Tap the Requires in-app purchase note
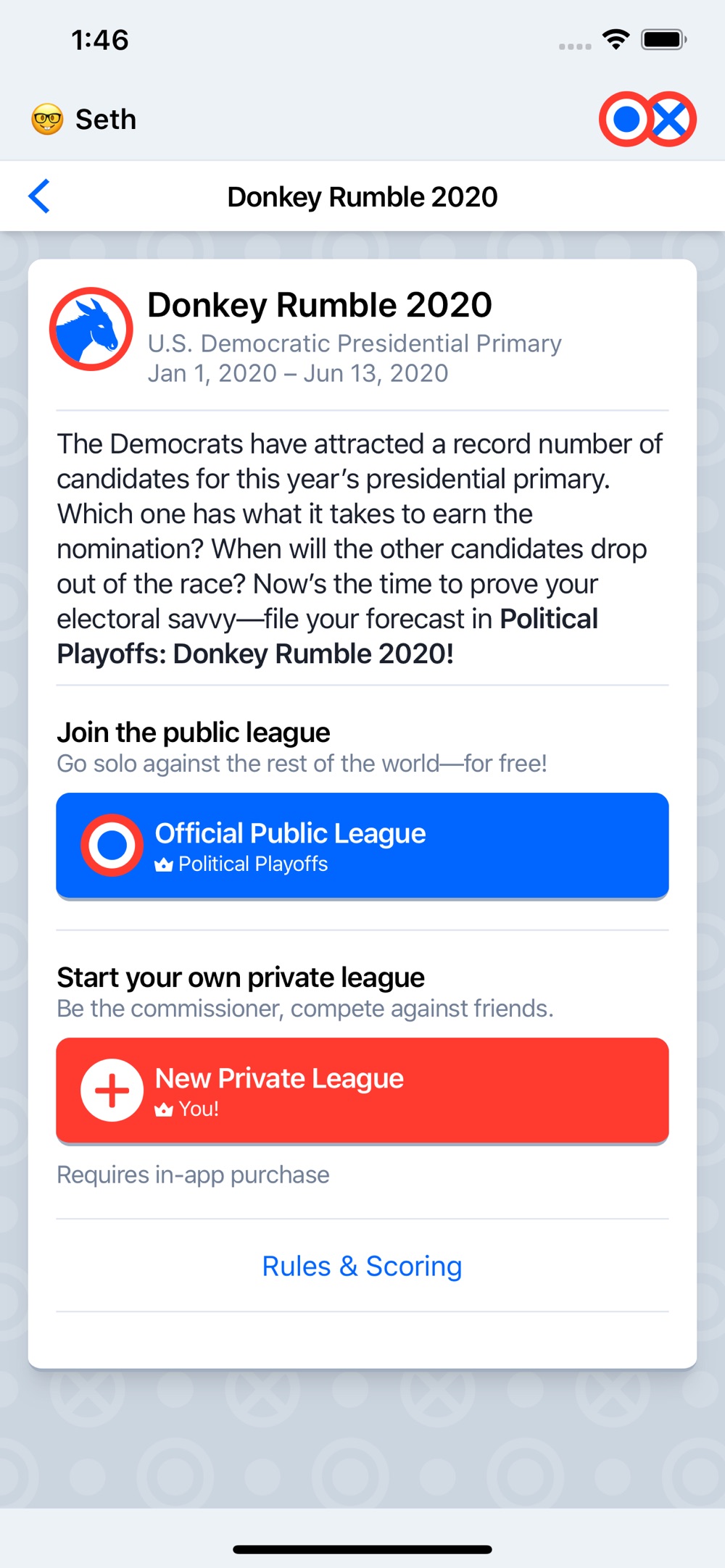The height and width of the screenshot is (1568, 725). pos(193,1175)
